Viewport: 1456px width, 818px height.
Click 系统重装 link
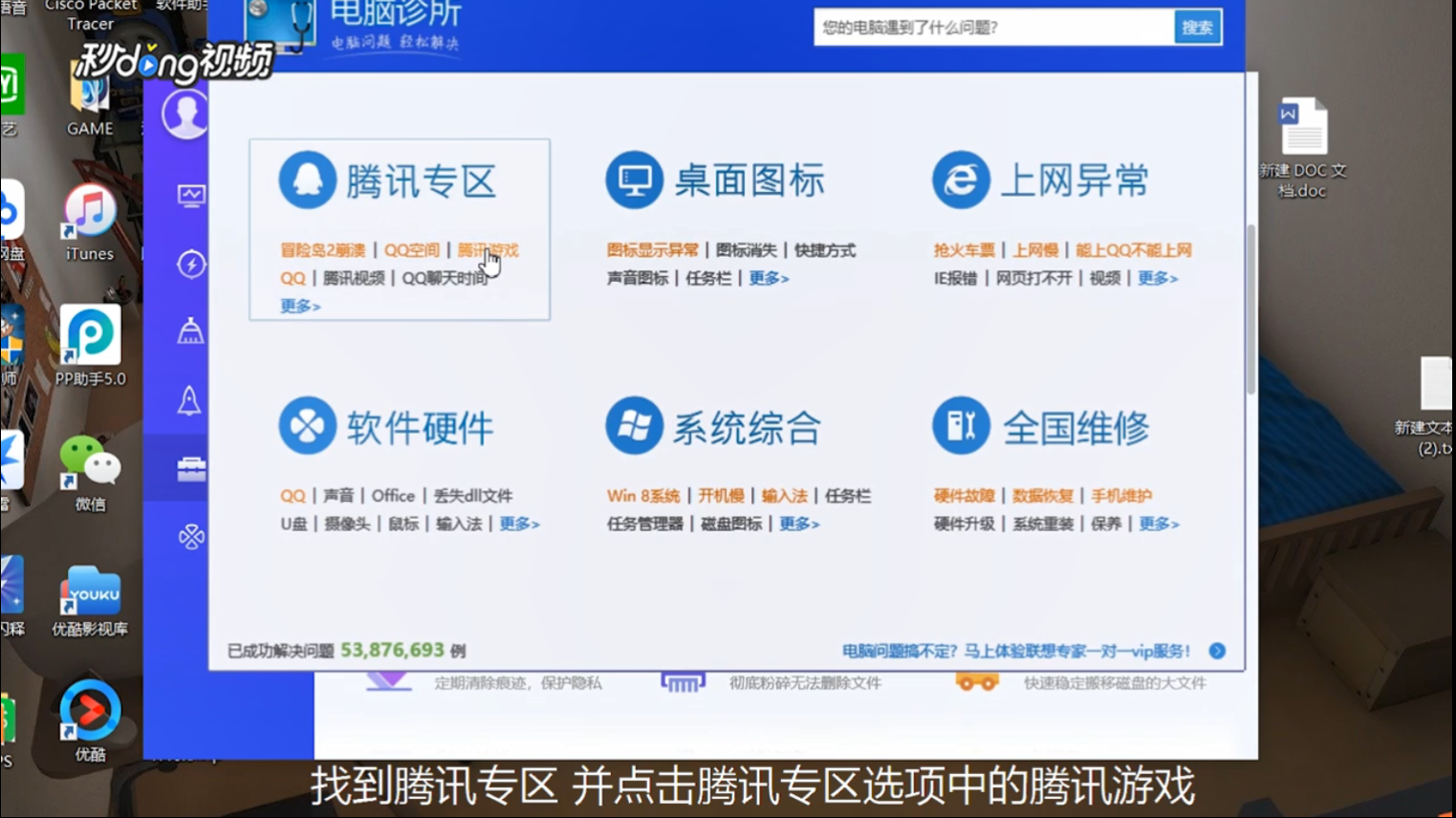click(x=1043, y=524)
